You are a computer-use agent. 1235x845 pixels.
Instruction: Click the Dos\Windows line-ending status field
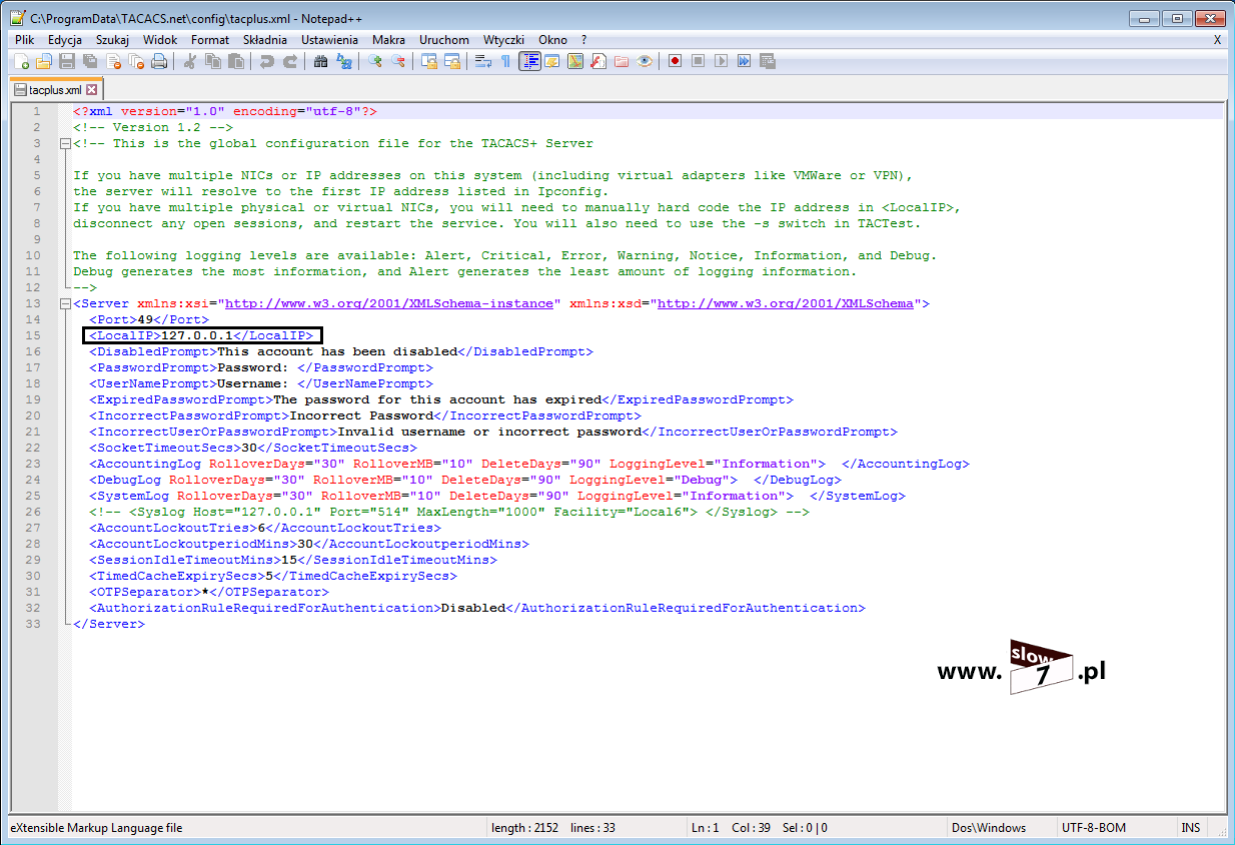click(x=989, y=828)
